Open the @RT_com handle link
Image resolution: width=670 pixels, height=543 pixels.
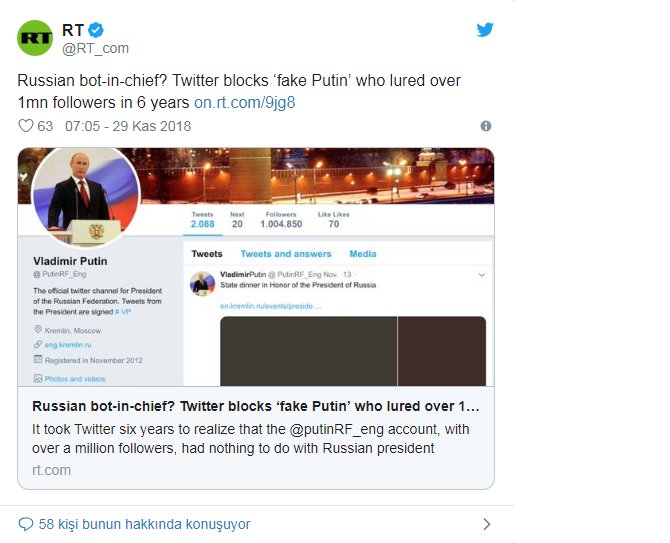pyautogui.click(x=95, y=48)
